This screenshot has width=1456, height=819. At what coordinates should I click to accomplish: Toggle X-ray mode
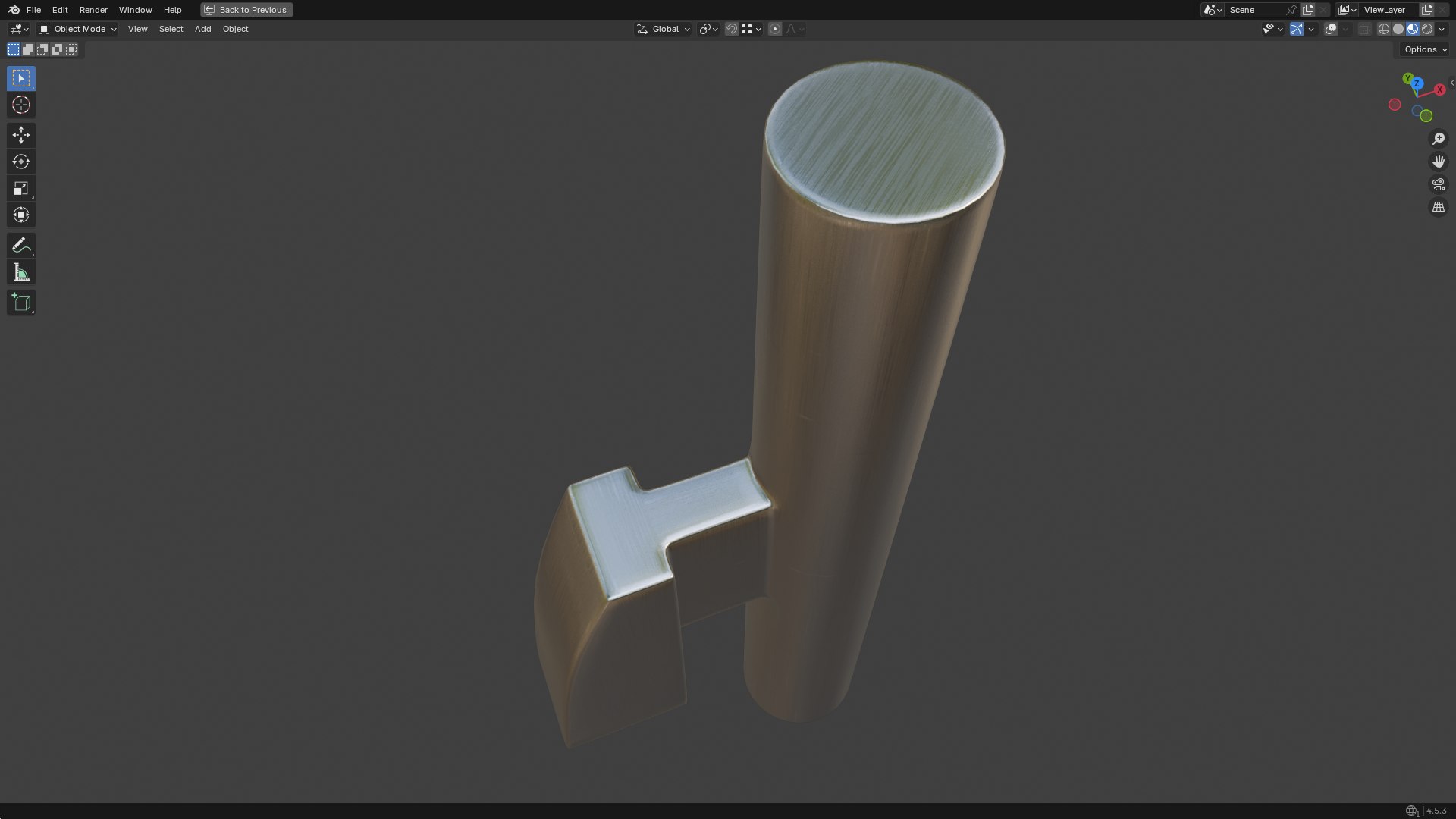(1364, 29)
